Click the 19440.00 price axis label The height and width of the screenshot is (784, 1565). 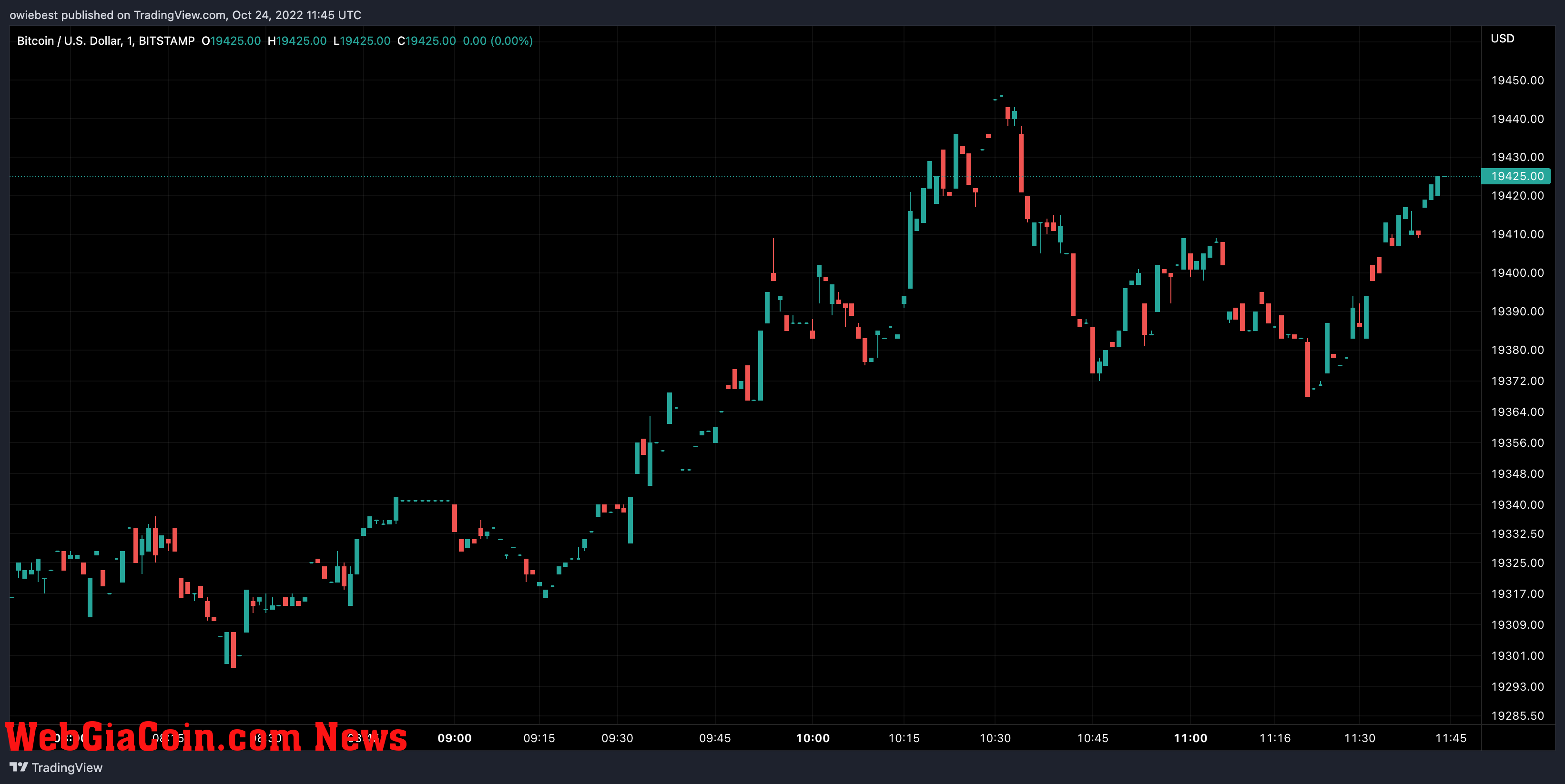point(1517,119)
